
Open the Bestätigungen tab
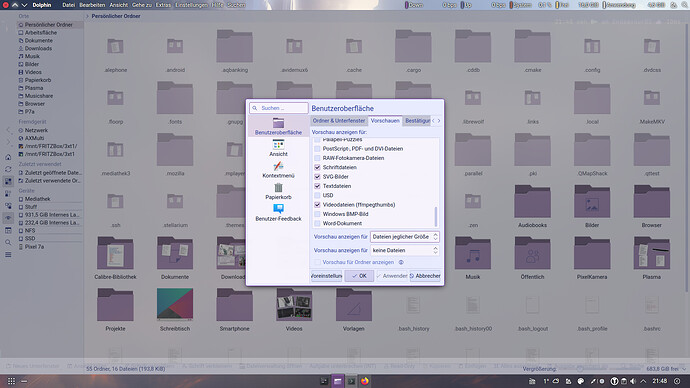[417, 121]
